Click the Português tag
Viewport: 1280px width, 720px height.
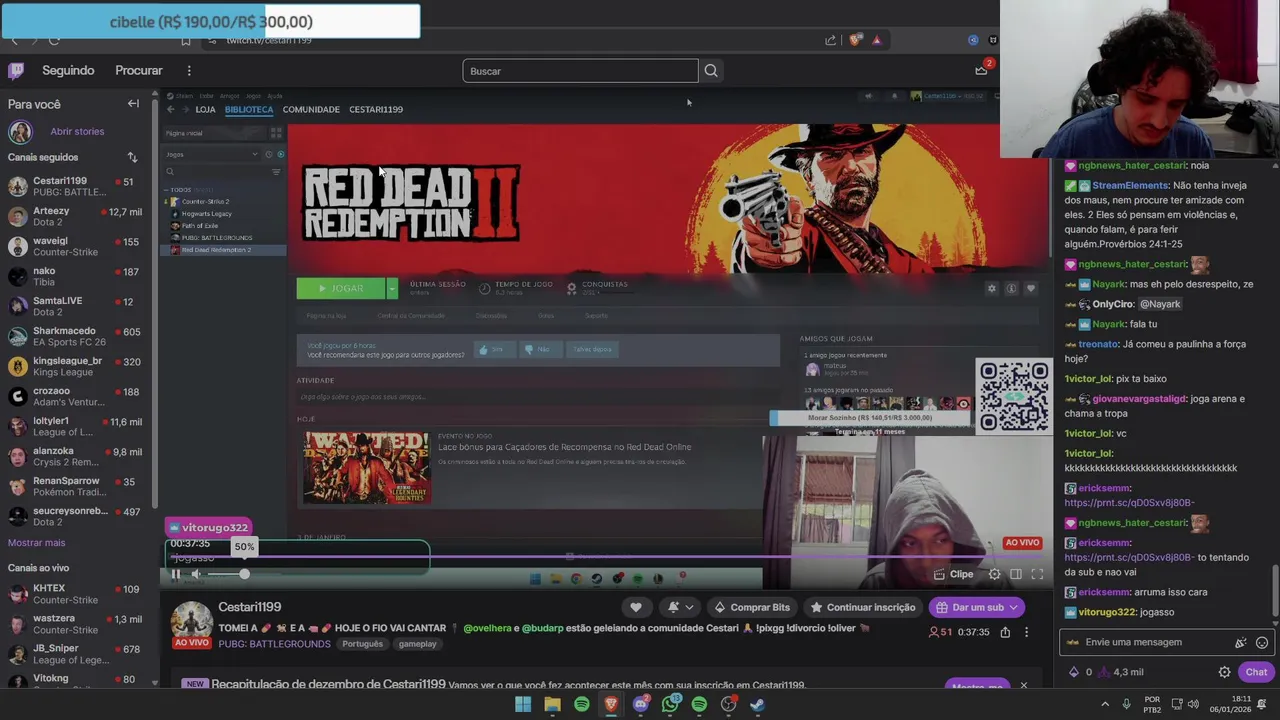(363, 644)
